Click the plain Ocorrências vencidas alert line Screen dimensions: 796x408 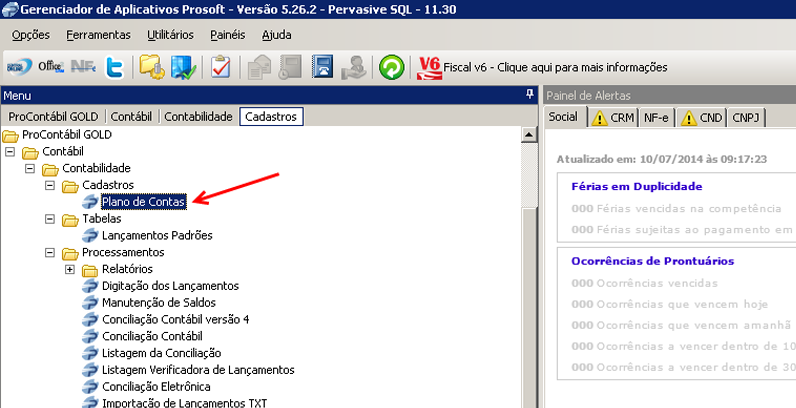pyautogui.click(x=644, y=284)
